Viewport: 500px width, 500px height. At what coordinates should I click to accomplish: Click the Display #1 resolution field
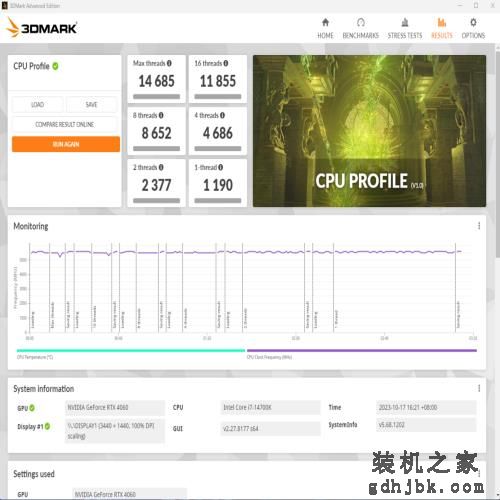(115, 431)
